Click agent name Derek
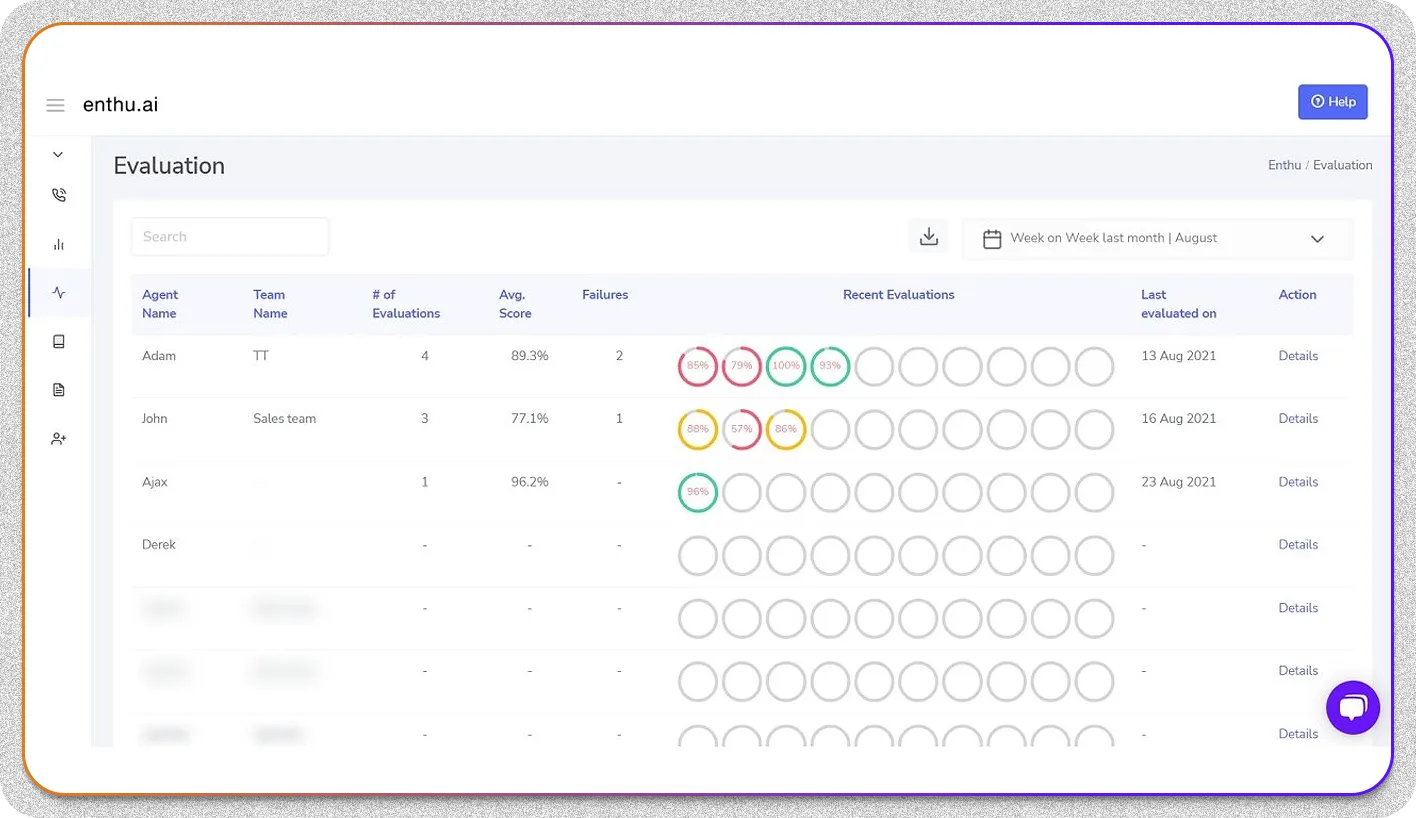1416x818 pixels. [x=159, y=545]
